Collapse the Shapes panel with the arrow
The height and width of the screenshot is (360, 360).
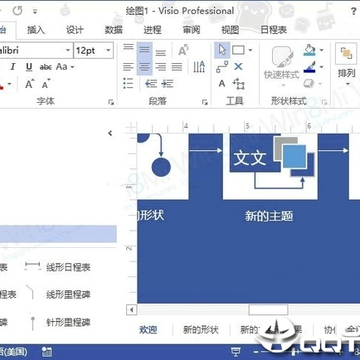click(x=110, y=133)
